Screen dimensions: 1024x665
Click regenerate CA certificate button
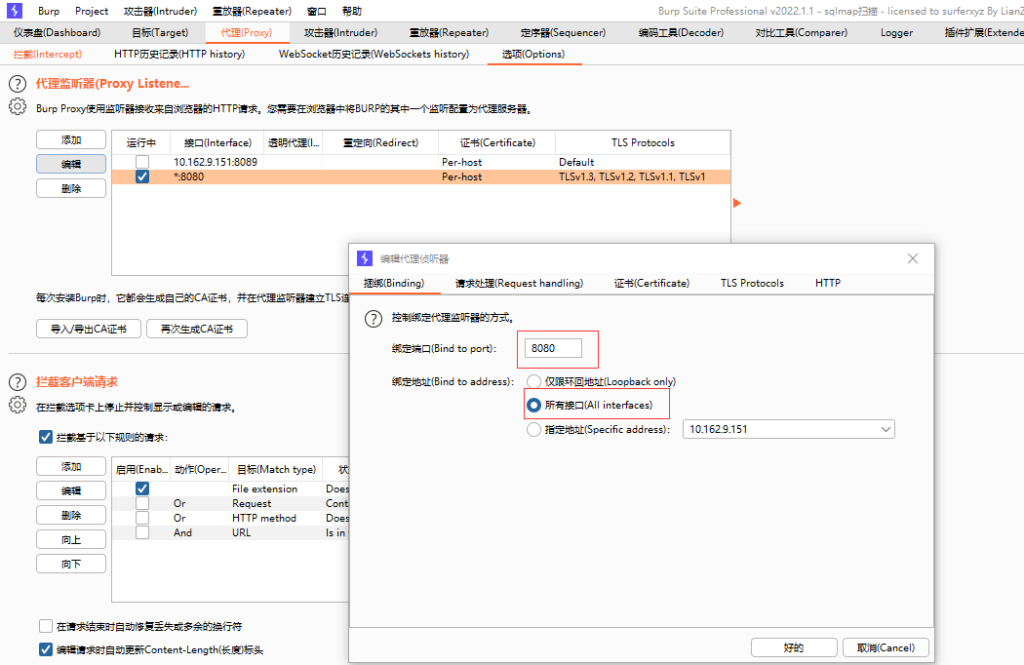pos(197,329)
